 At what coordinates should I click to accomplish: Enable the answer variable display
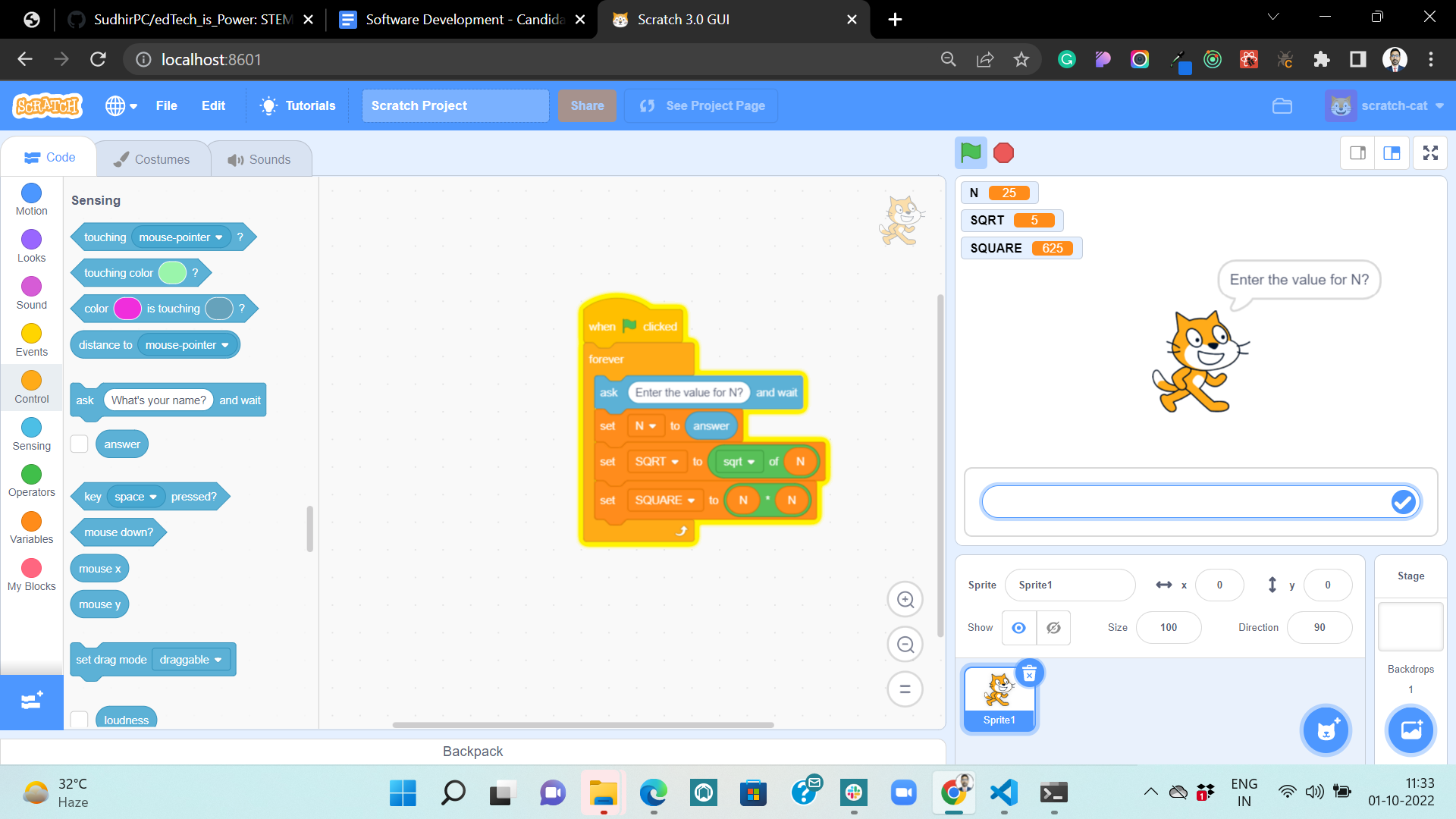(x=79, y=444)
